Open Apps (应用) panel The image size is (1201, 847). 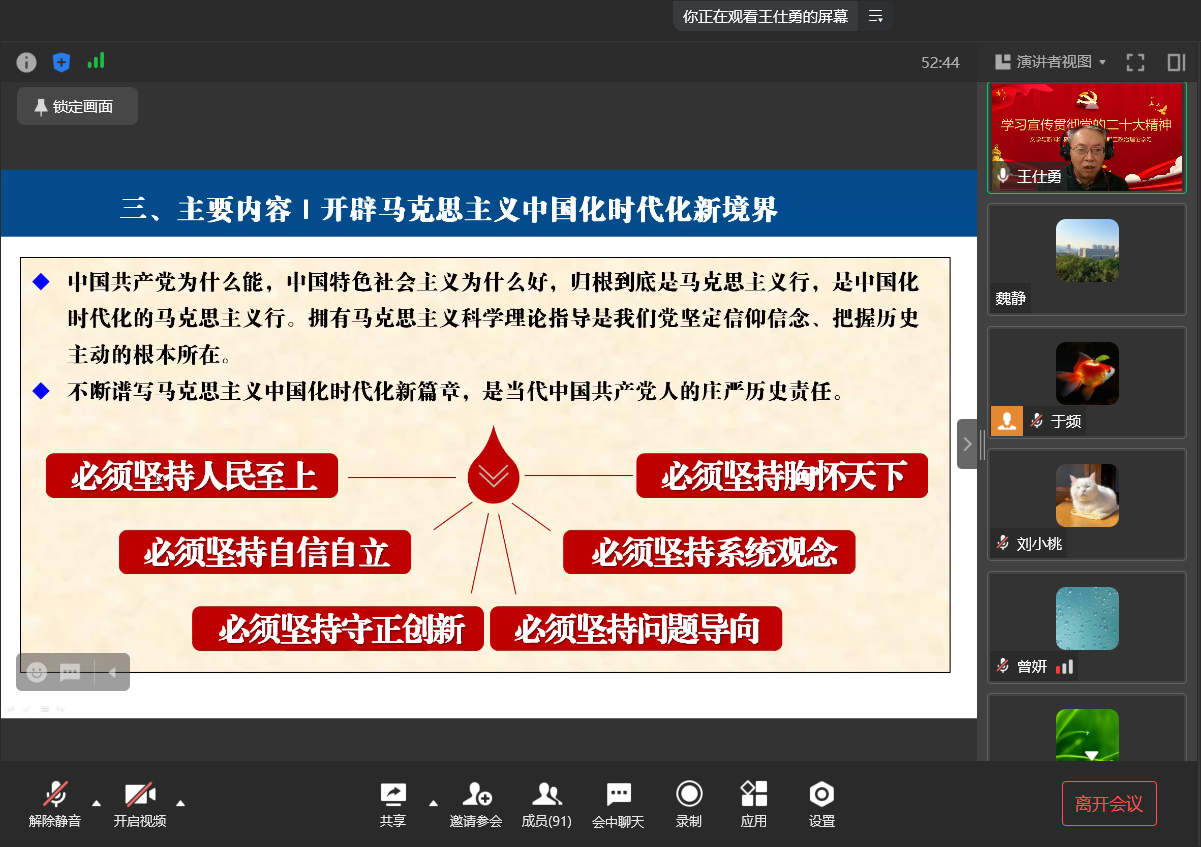tap(754, 805)
